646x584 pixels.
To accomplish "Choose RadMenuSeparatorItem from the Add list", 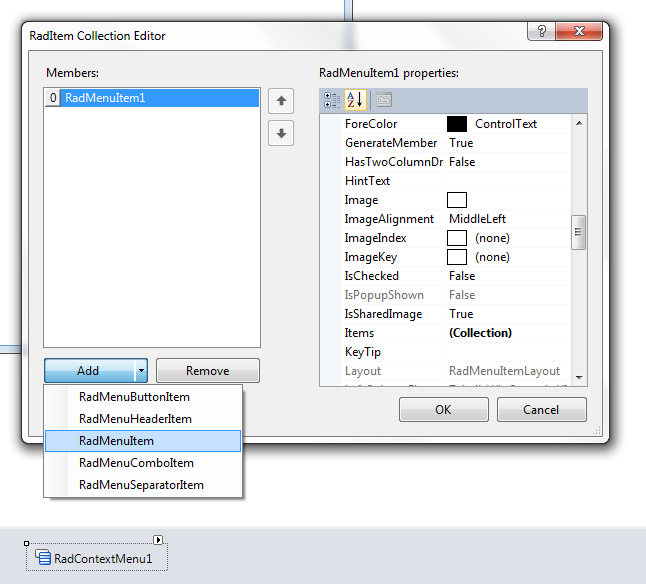I will (x=143, y=485).
